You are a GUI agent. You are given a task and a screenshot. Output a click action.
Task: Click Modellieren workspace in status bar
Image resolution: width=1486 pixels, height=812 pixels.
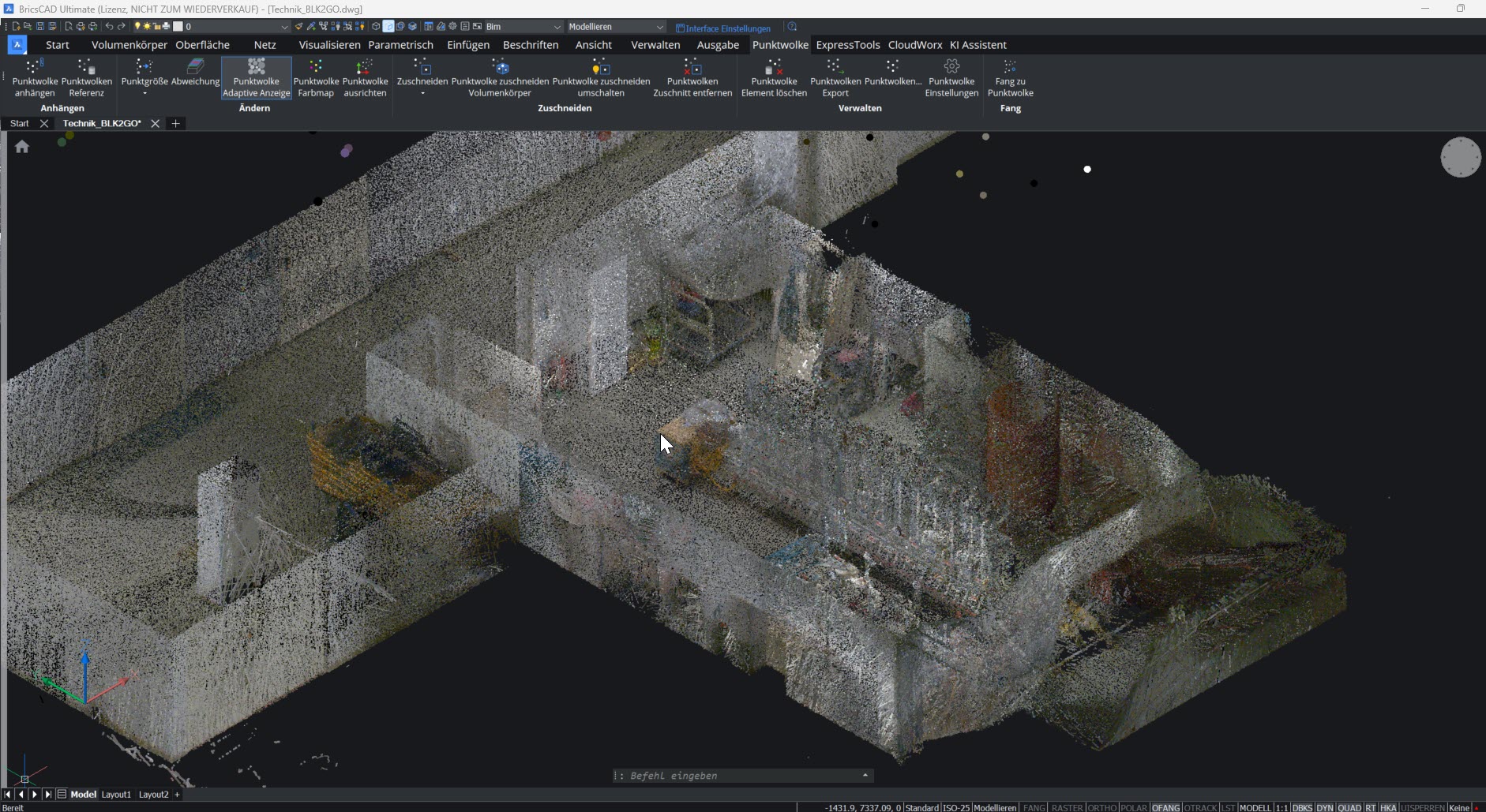[995, 807]
